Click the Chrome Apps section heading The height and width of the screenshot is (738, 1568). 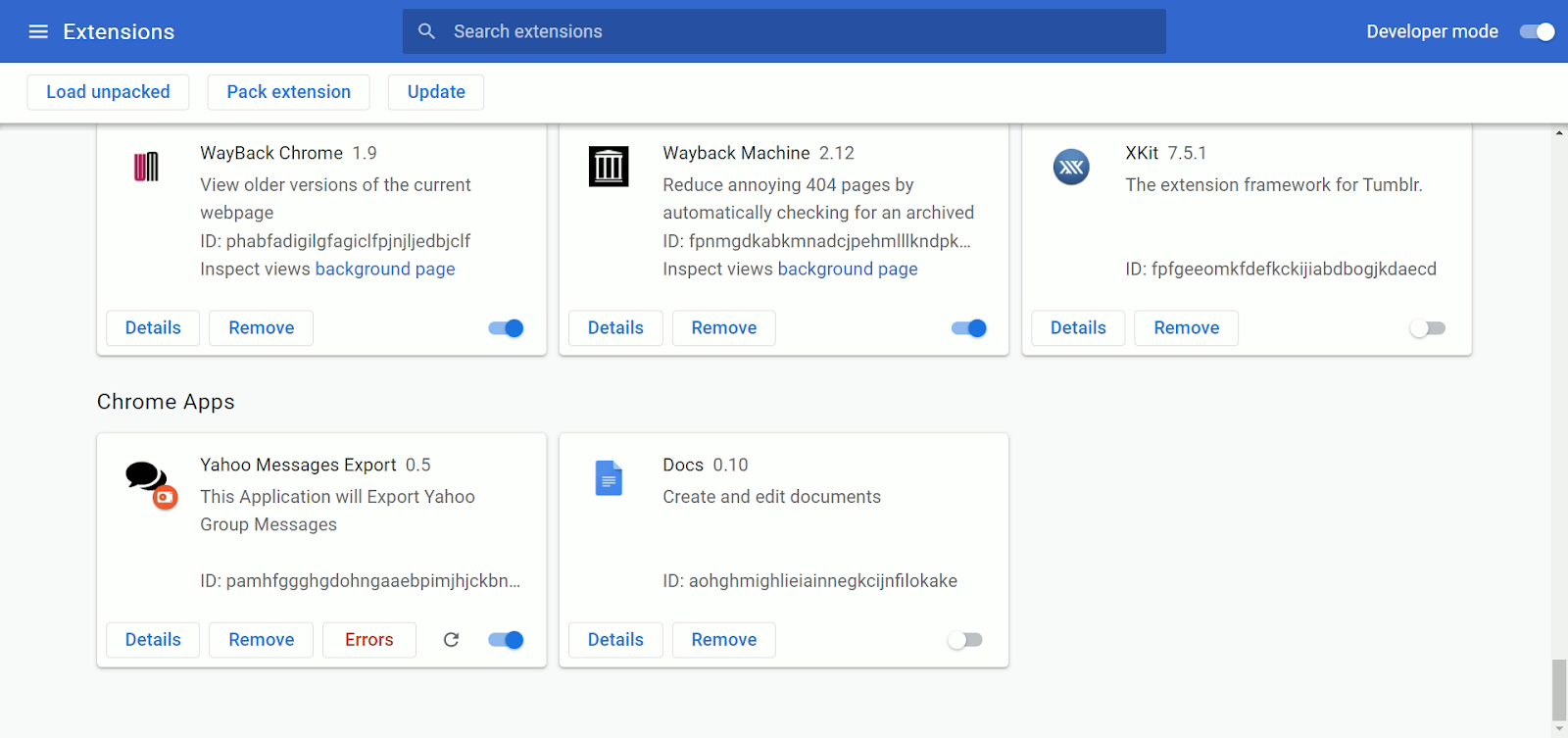coord(166,402)
